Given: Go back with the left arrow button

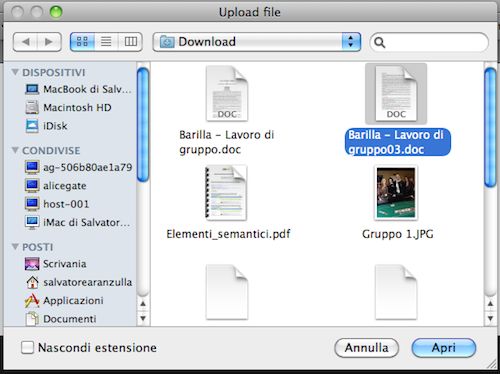Looking at the screenshot, I should click(25, 42).
